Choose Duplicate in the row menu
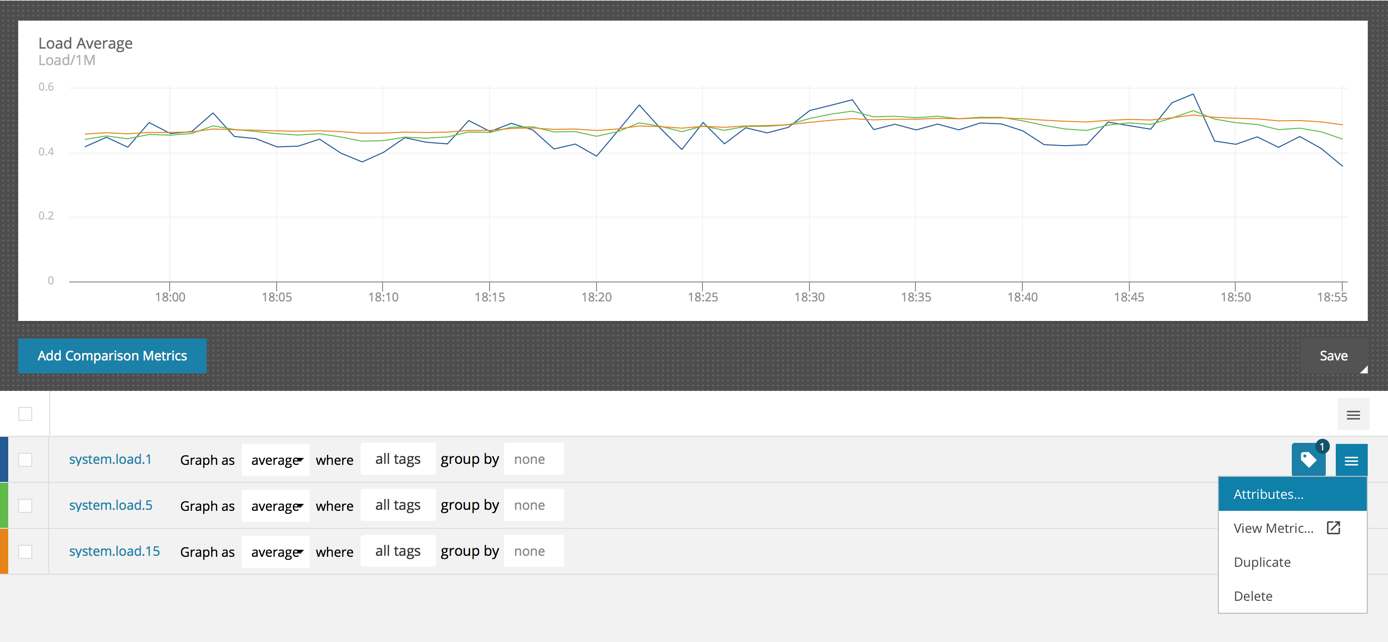Screen dimensions: 1388x642 [x=1262, y=562]
